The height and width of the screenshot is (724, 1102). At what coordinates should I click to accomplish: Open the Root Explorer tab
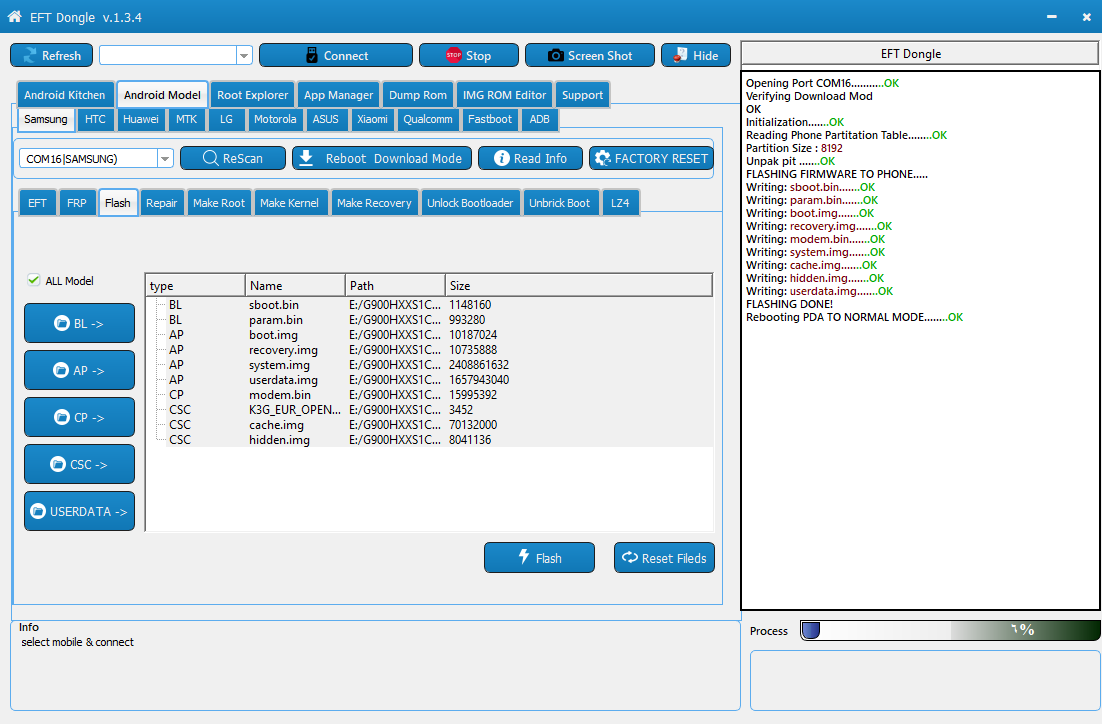pyautogui.click(x=252, y=95)
